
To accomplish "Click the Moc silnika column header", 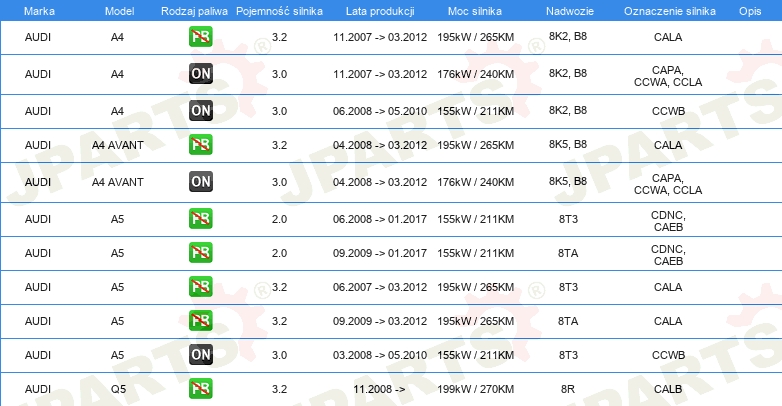I will 475,11.
